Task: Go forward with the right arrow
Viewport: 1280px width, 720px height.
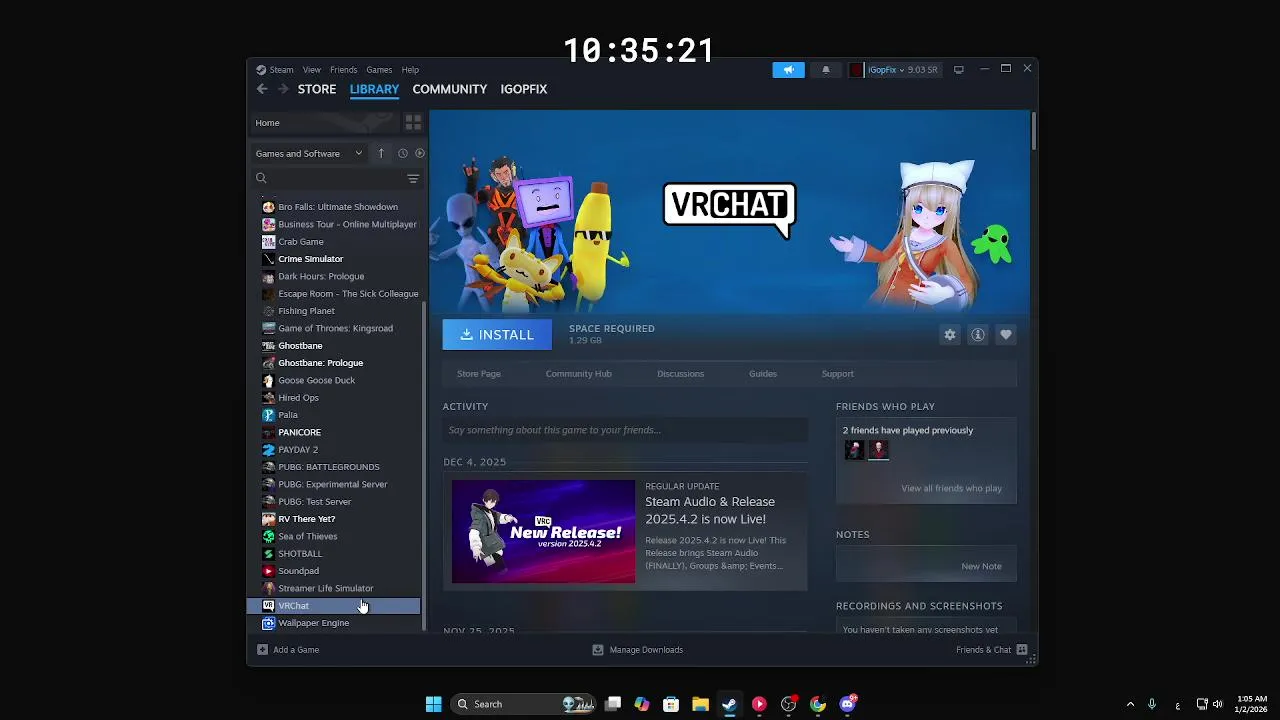Action: tap(283, 89)
